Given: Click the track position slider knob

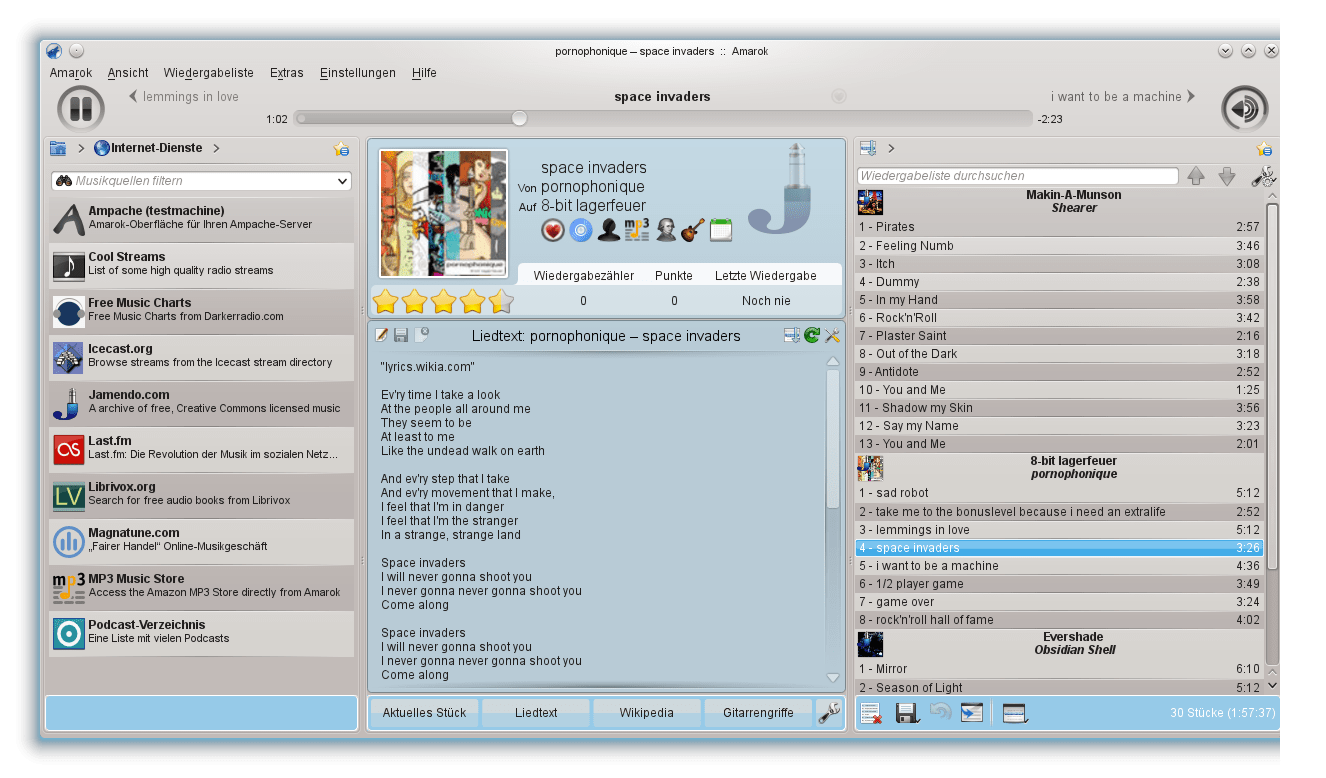Looking at the screenshot, I should [519, 118].
